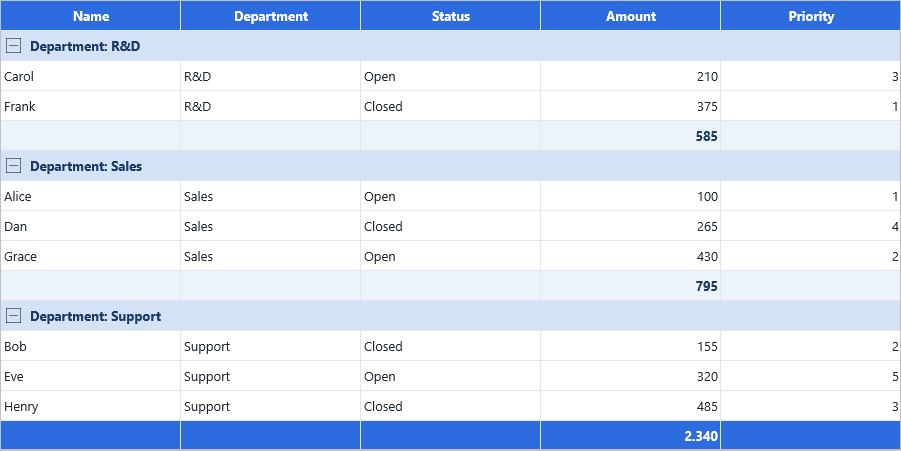Click the Status cell in Eve's row
Screen dimensions: 901x451
click(450, 376)
